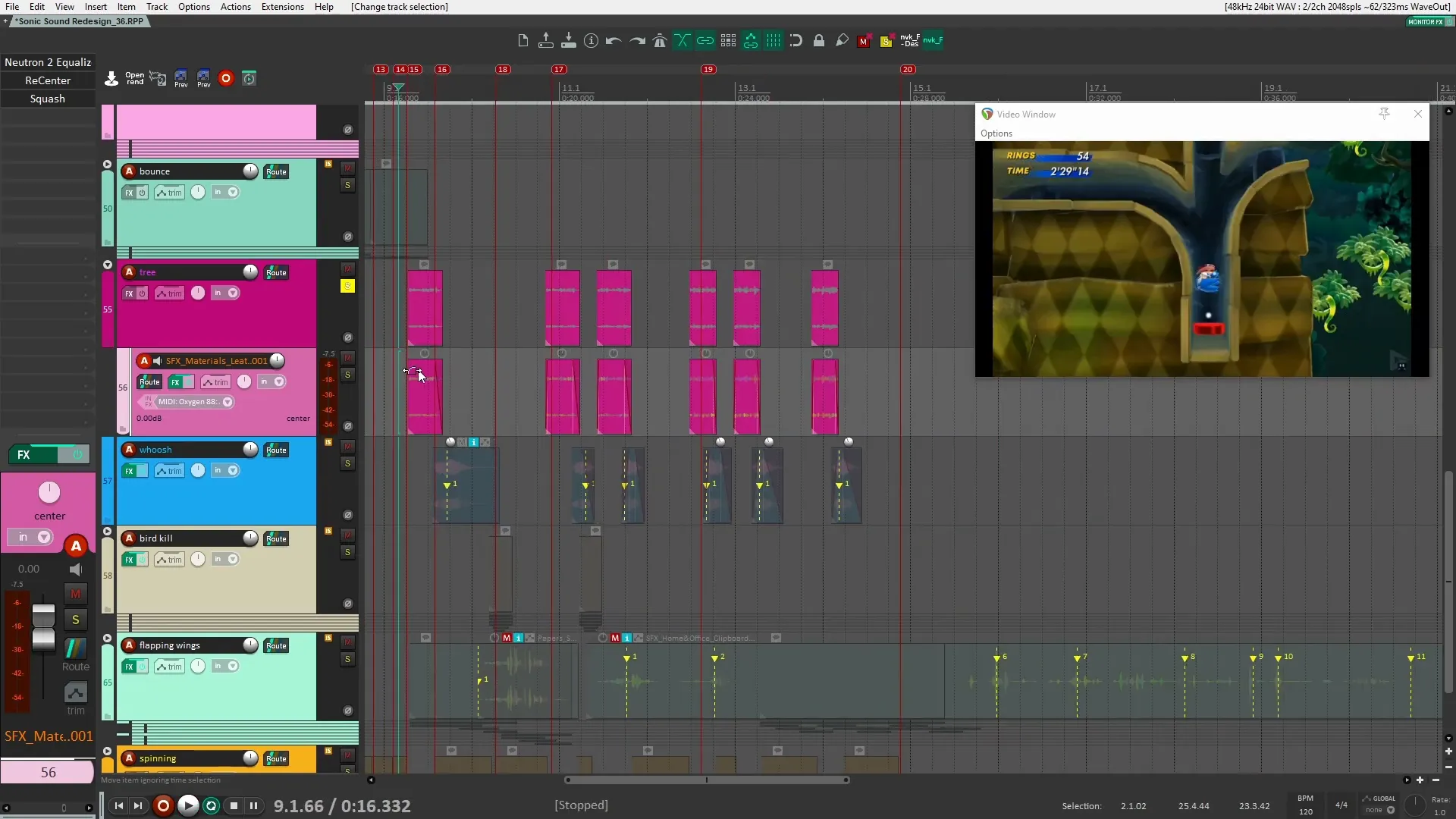
Task: Toggle item grouping link icon
Action: point(705,41)
